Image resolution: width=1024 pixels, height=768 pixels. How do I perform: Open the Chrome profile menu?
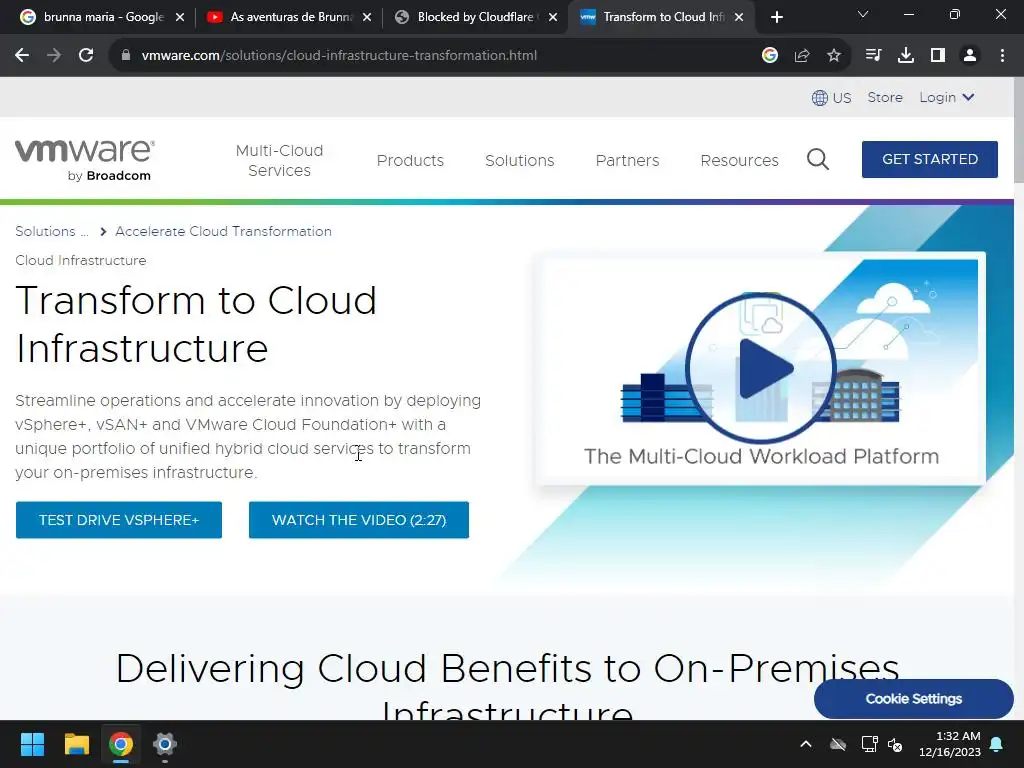click(x=970, y=56)
